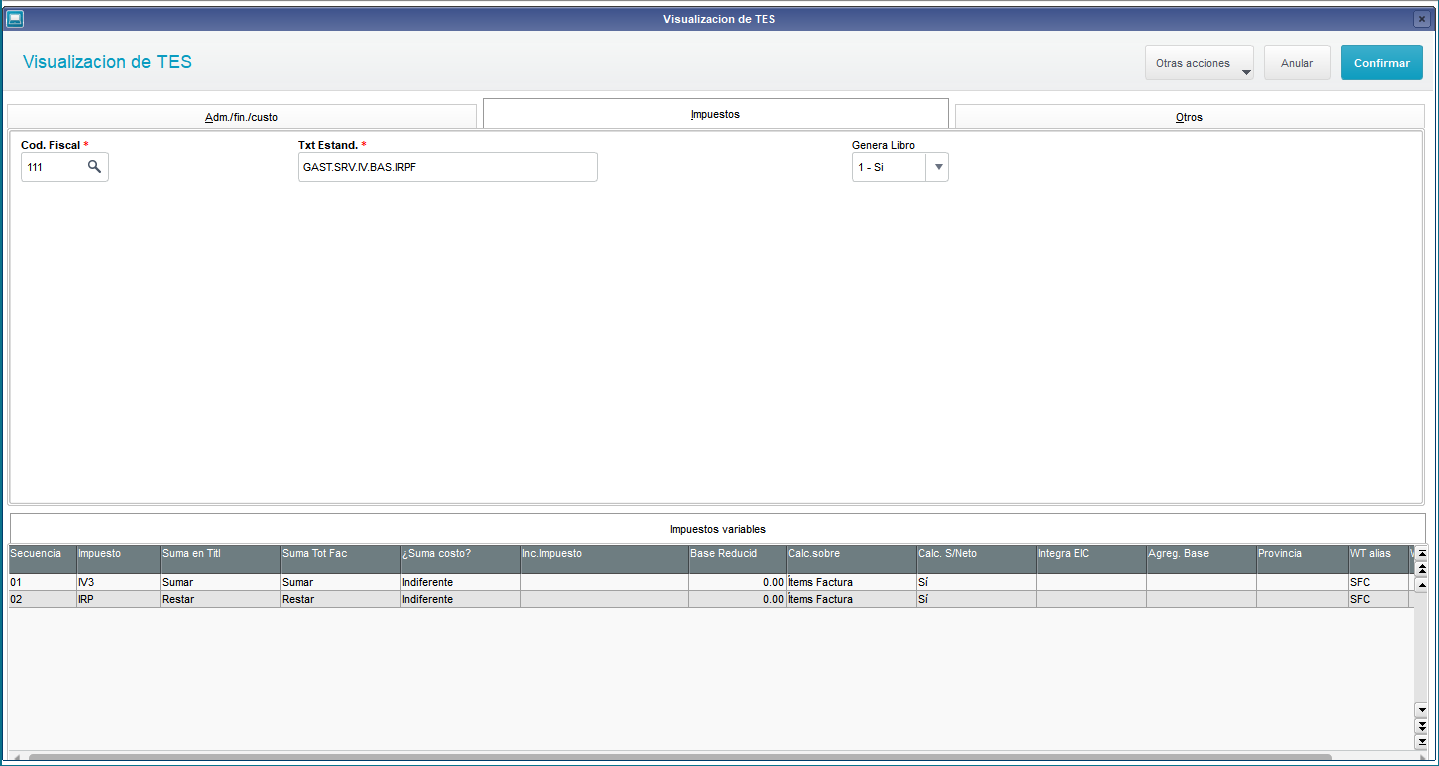Click the Provincia column header

pyautogui.click(x=1302, y=559)
